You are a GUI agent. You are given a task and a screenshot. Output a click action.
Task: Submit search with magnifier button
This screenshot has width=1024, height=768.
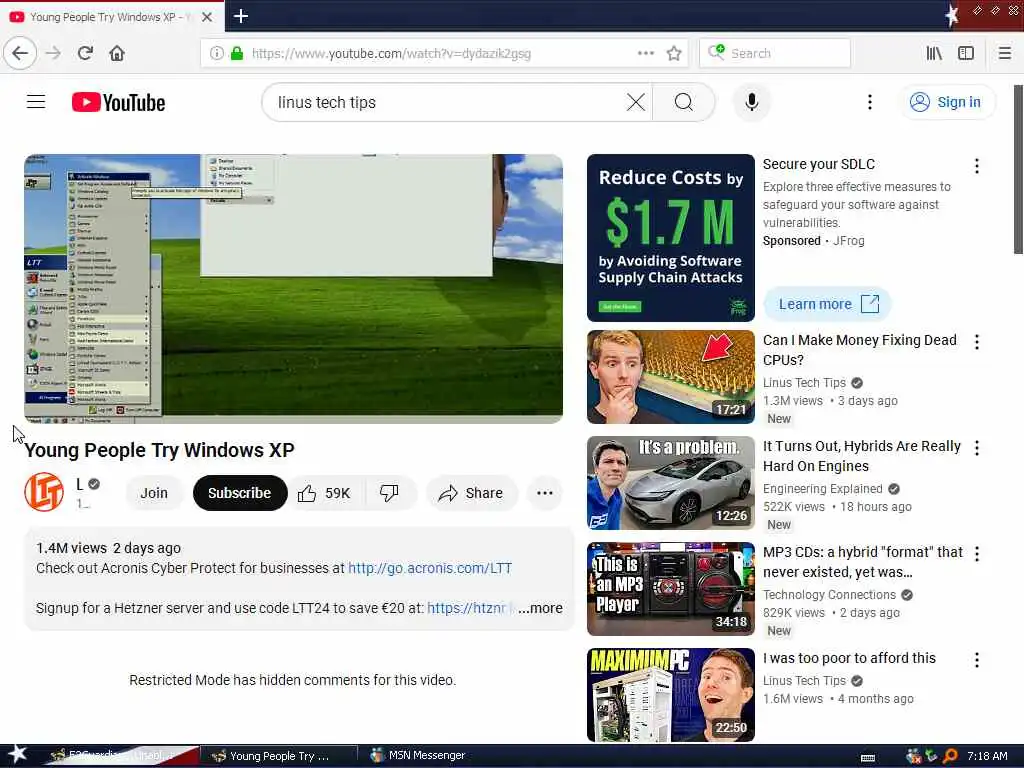coord(684,103)
